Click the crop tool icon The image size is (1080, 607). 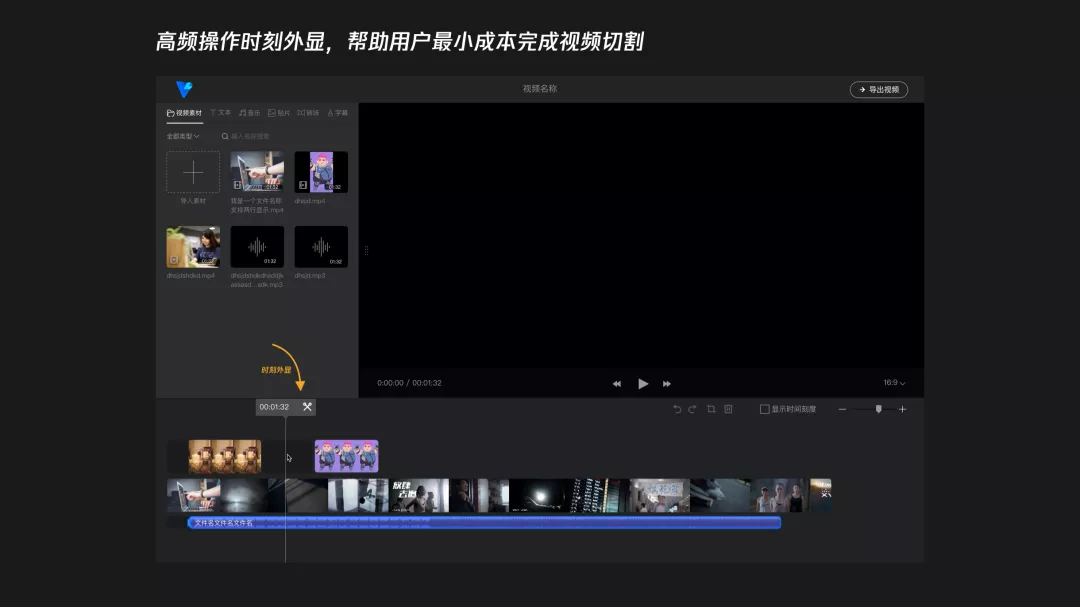click(x=711, y=409)
